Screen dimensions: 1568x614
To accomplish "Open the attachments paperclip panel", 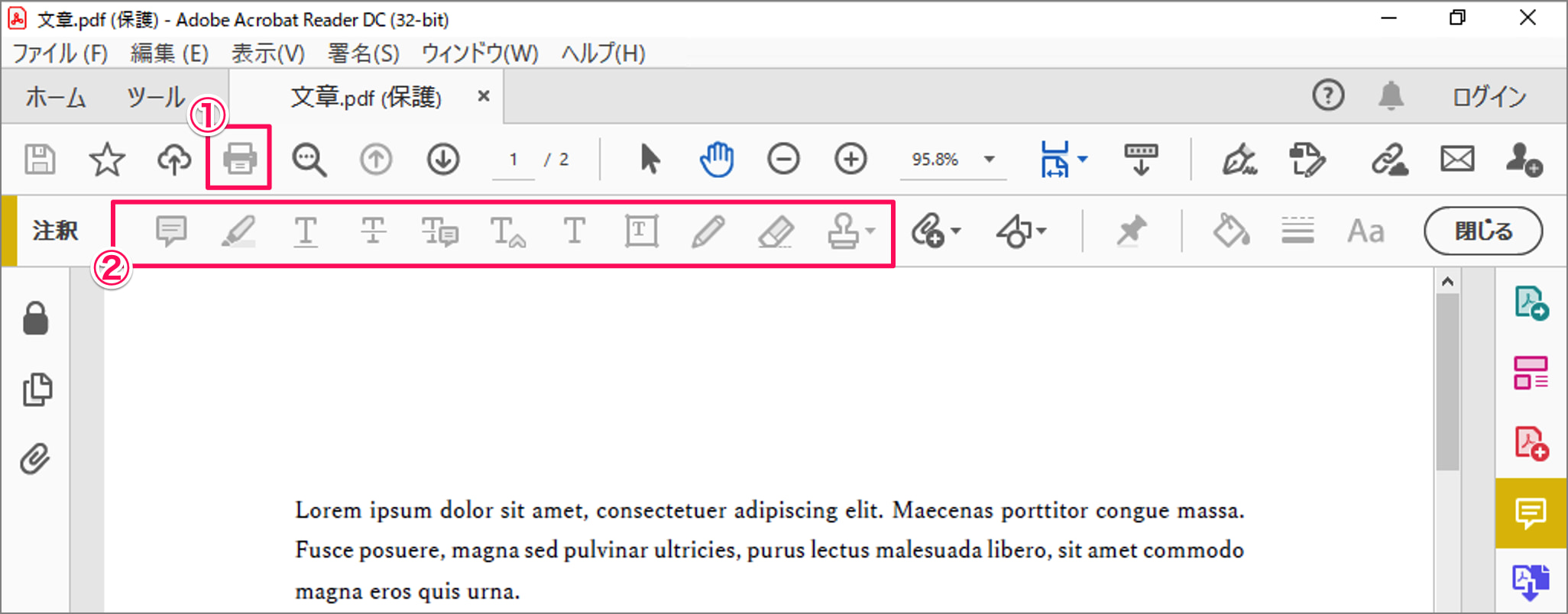I will (x=36, y=459).
